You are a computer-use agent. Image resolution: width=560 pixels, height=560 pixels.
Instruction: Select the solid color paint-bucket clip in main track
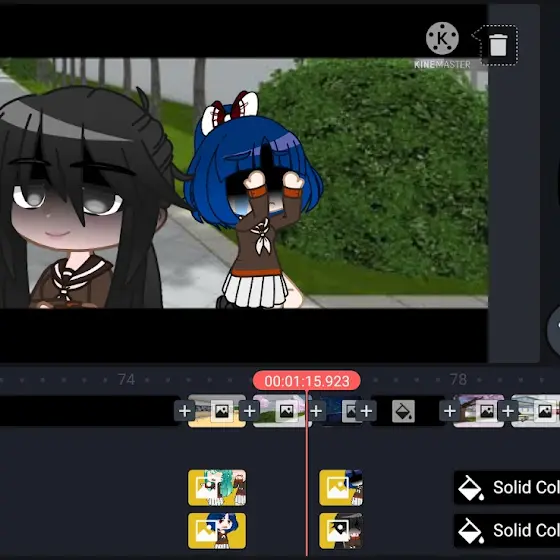click(x=407, y=411)
